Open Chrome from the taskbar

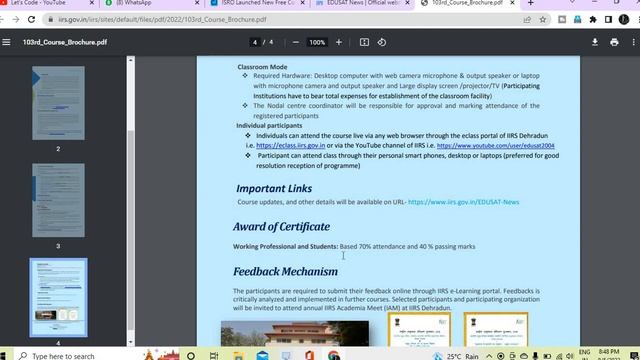[x=333, y=356]
